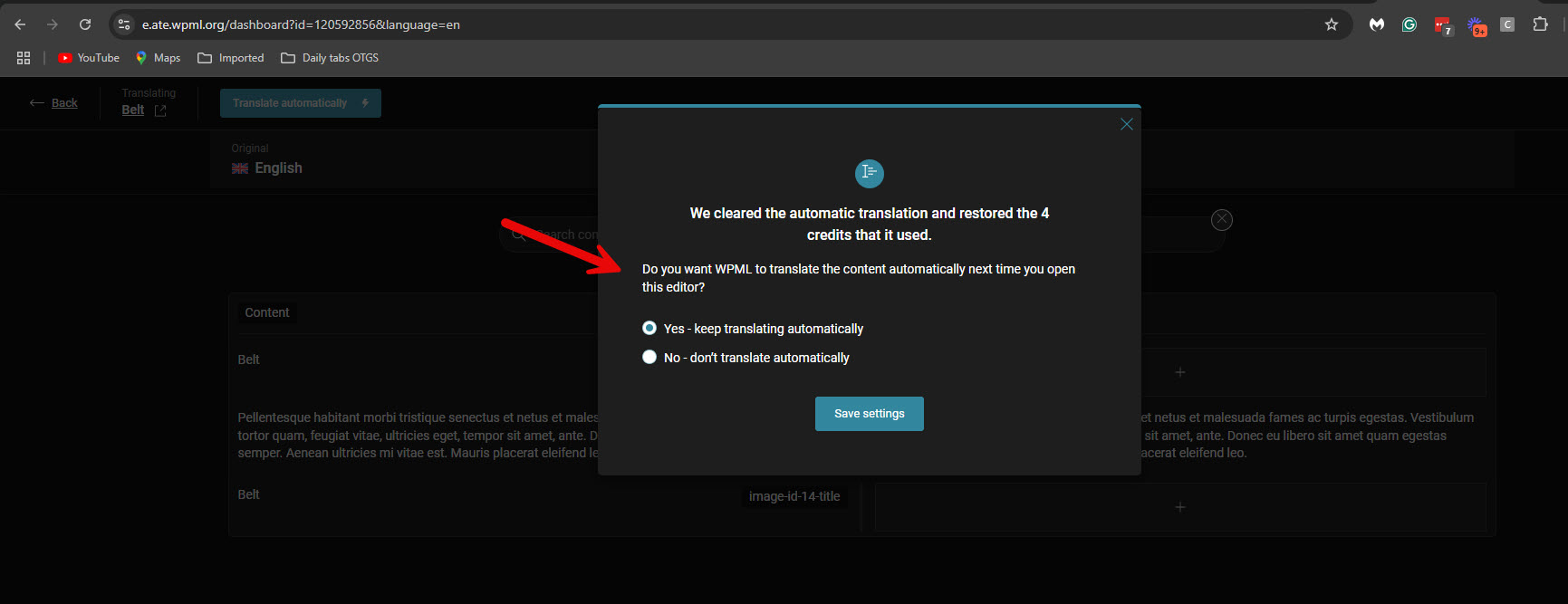
Task: Clear the search field with the X icon
Action: (x=1222, y=219)
